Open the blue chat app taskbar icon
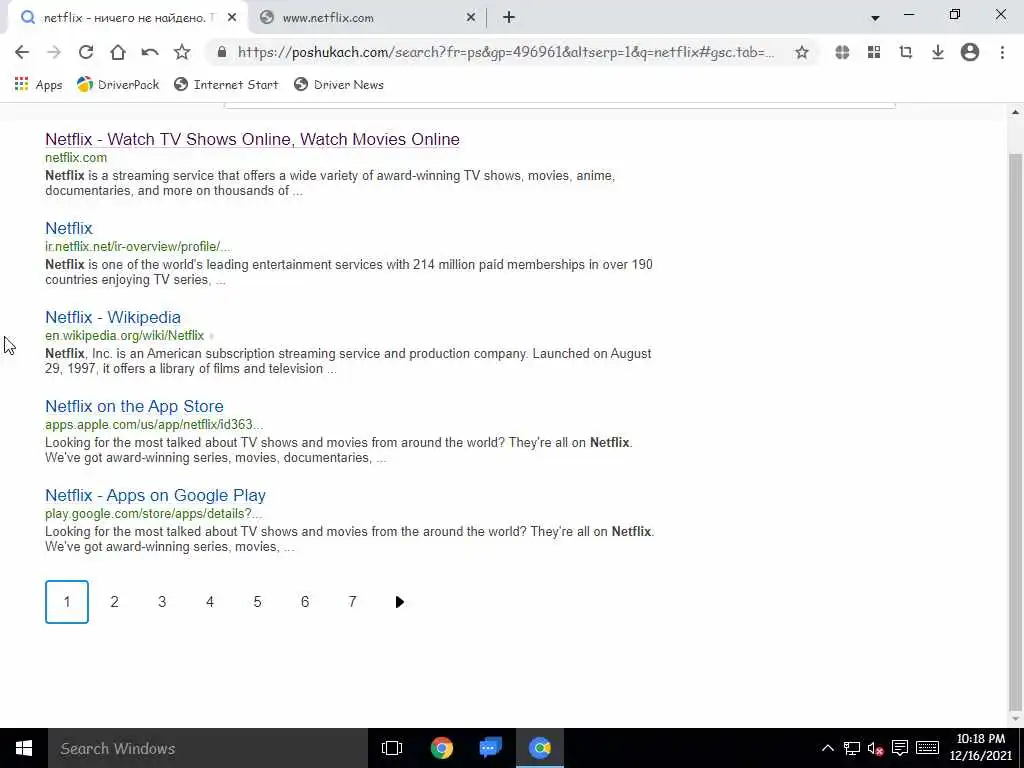Screen dimensions: 1024x768 pos(490,748)
